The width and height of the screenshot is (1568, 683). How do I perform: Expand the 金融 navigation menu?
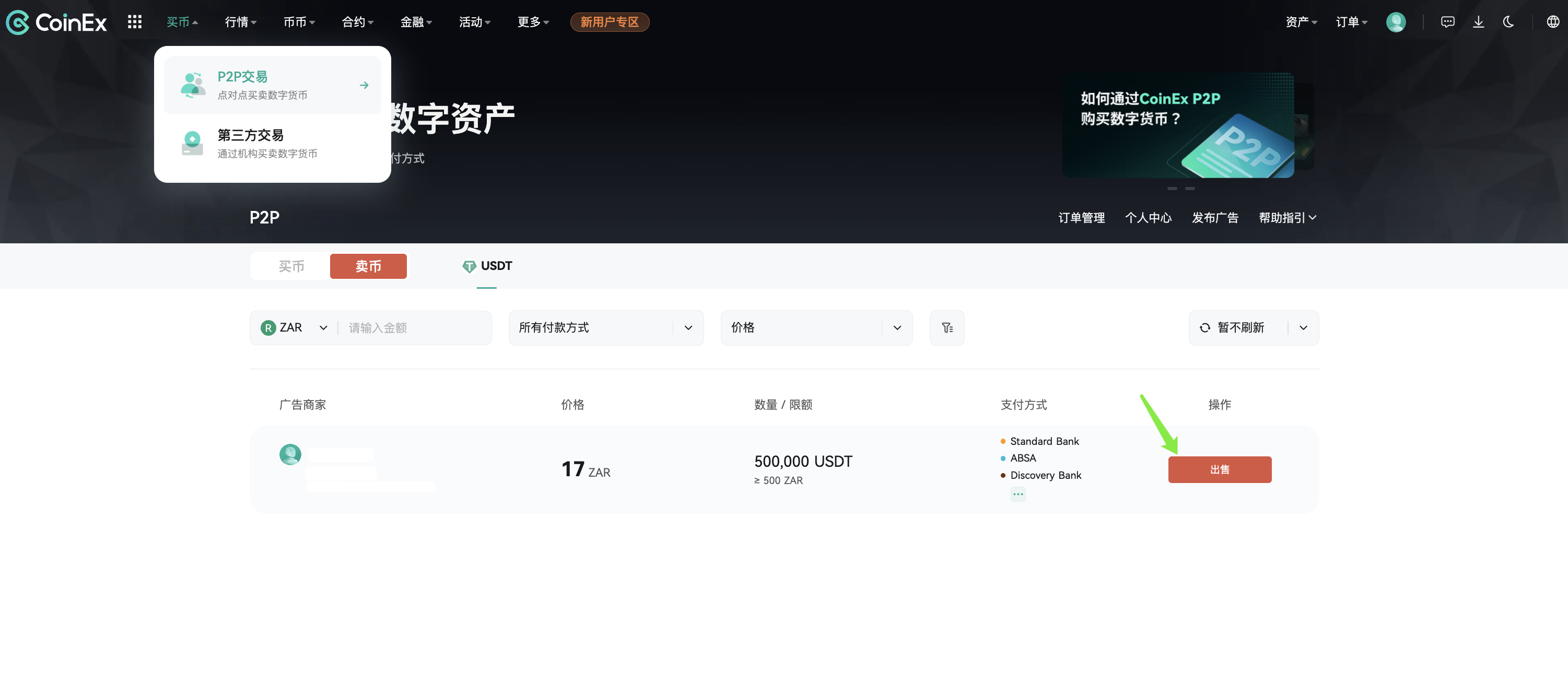[416, 22]
